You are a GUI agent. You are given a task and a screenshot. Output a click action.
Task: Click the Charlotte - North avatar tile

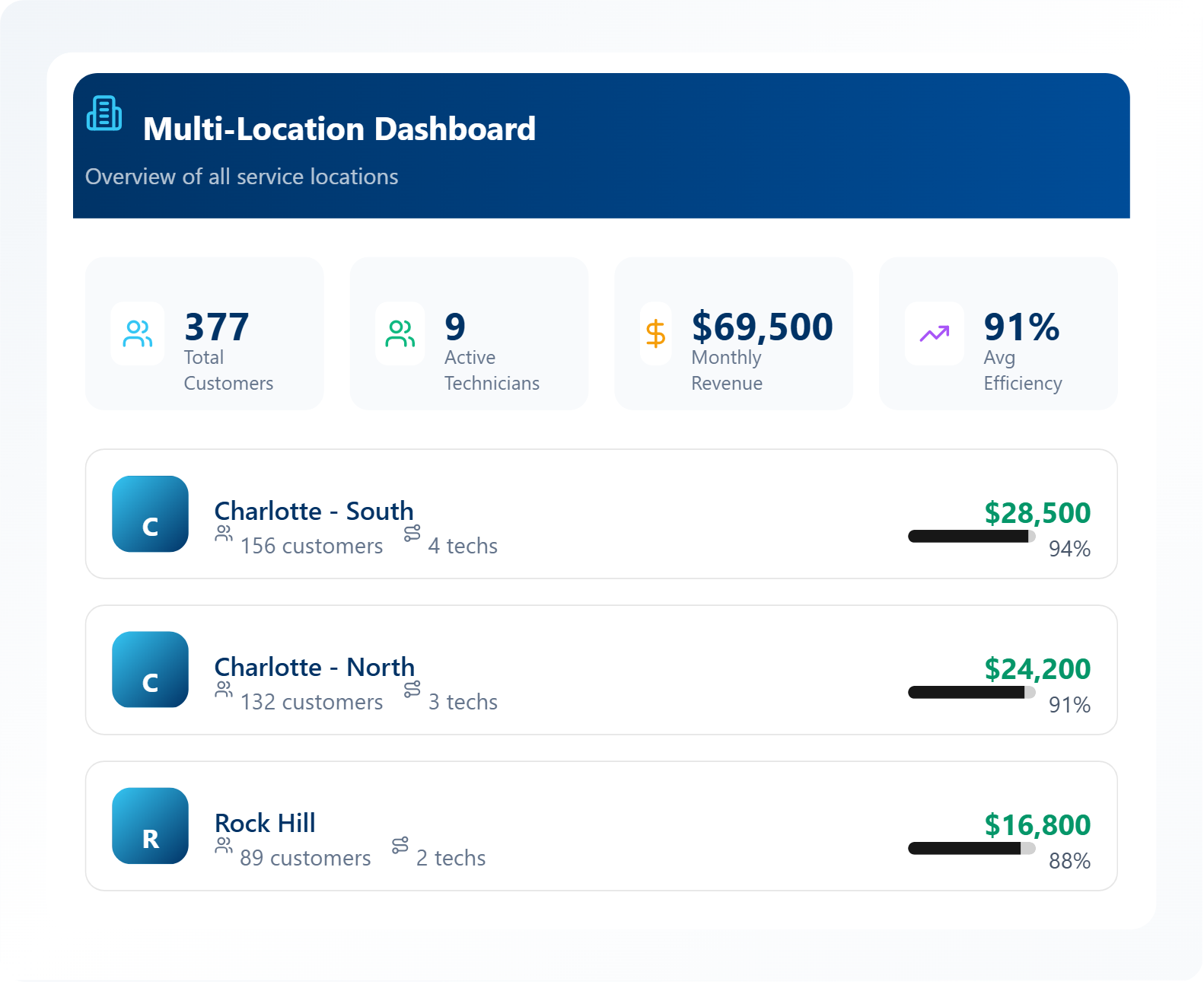pyautogui.click(x=150, y=670)
